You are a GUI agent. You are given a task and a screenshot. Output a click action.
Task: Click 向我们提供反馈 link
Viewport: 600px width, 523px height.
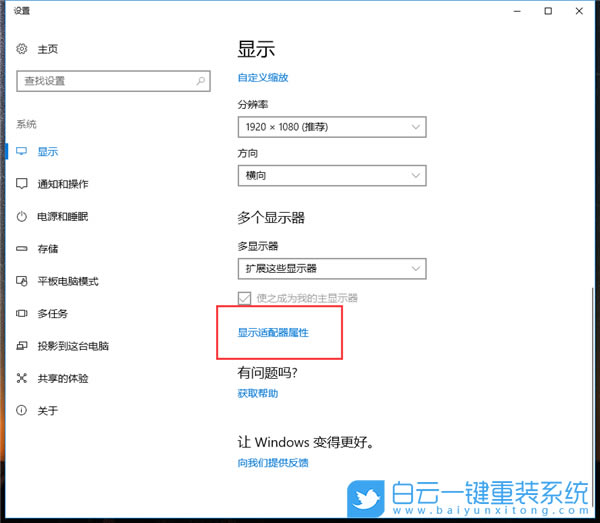273,463
